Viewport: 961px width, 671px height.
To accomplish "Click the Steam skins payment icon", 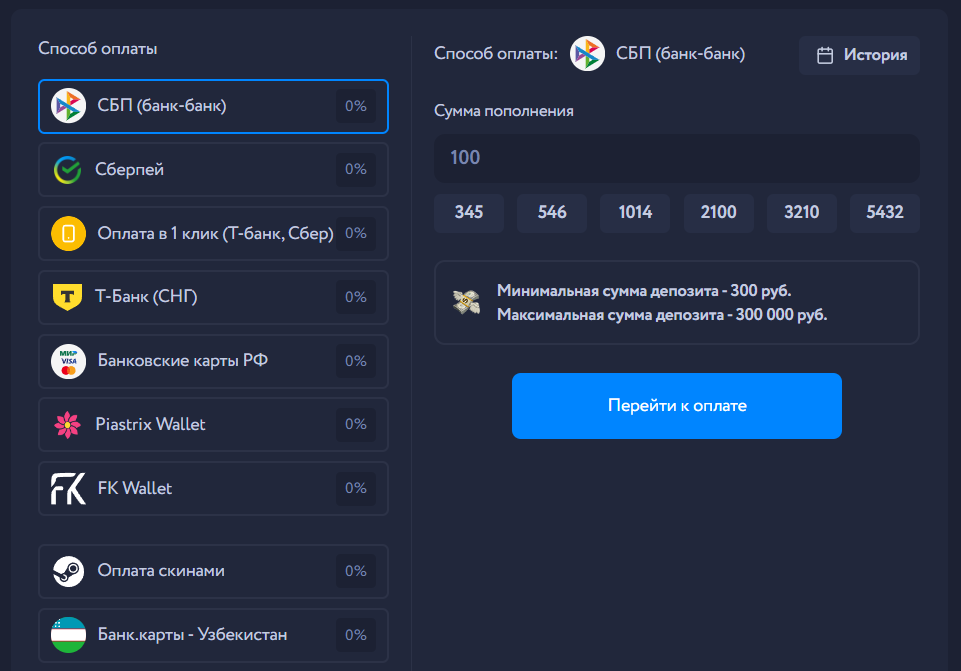I will (x=68, y=571).
